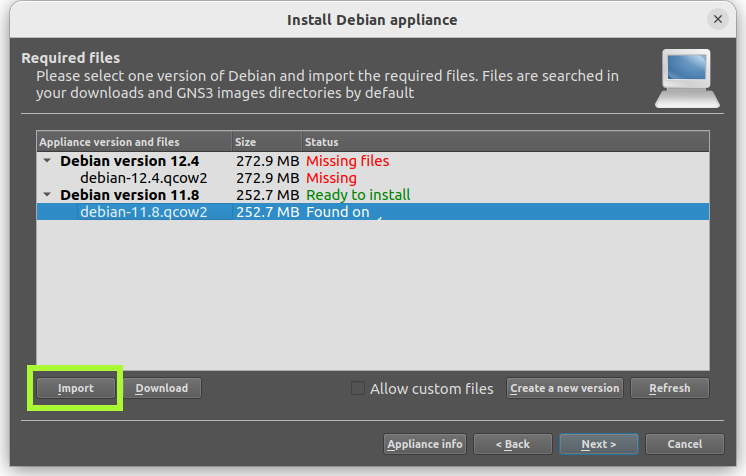The height and width of the screenshot is (476, 746).
Task: Collapse the Debian version 12.4 entry
Action: (x=47, y=161)
